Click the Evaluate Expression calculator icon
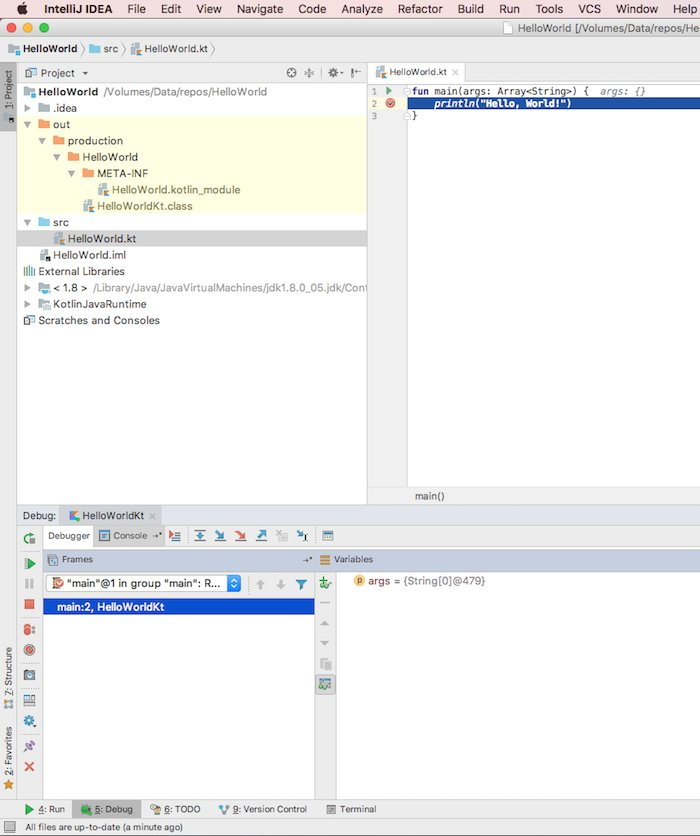 pos(328,536)
